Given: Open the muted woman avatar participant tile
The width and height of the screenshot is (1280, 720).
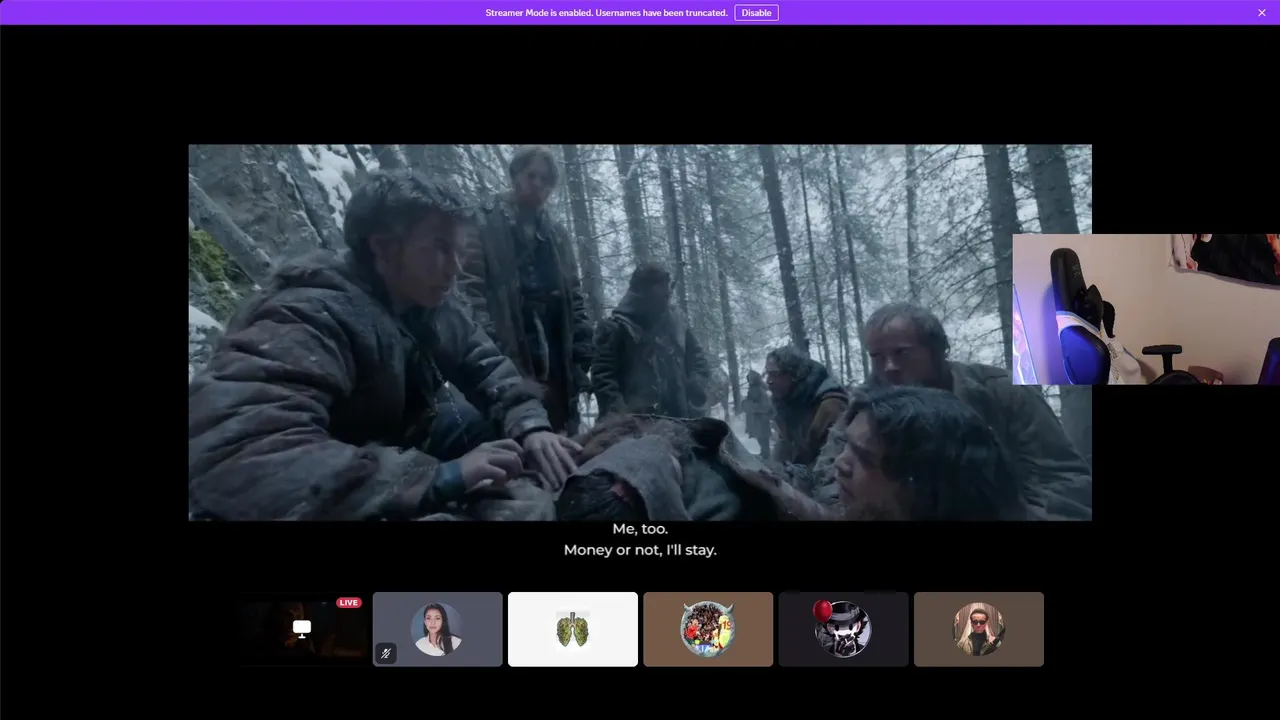Looking at the screenshot, I should coord(438,629).
